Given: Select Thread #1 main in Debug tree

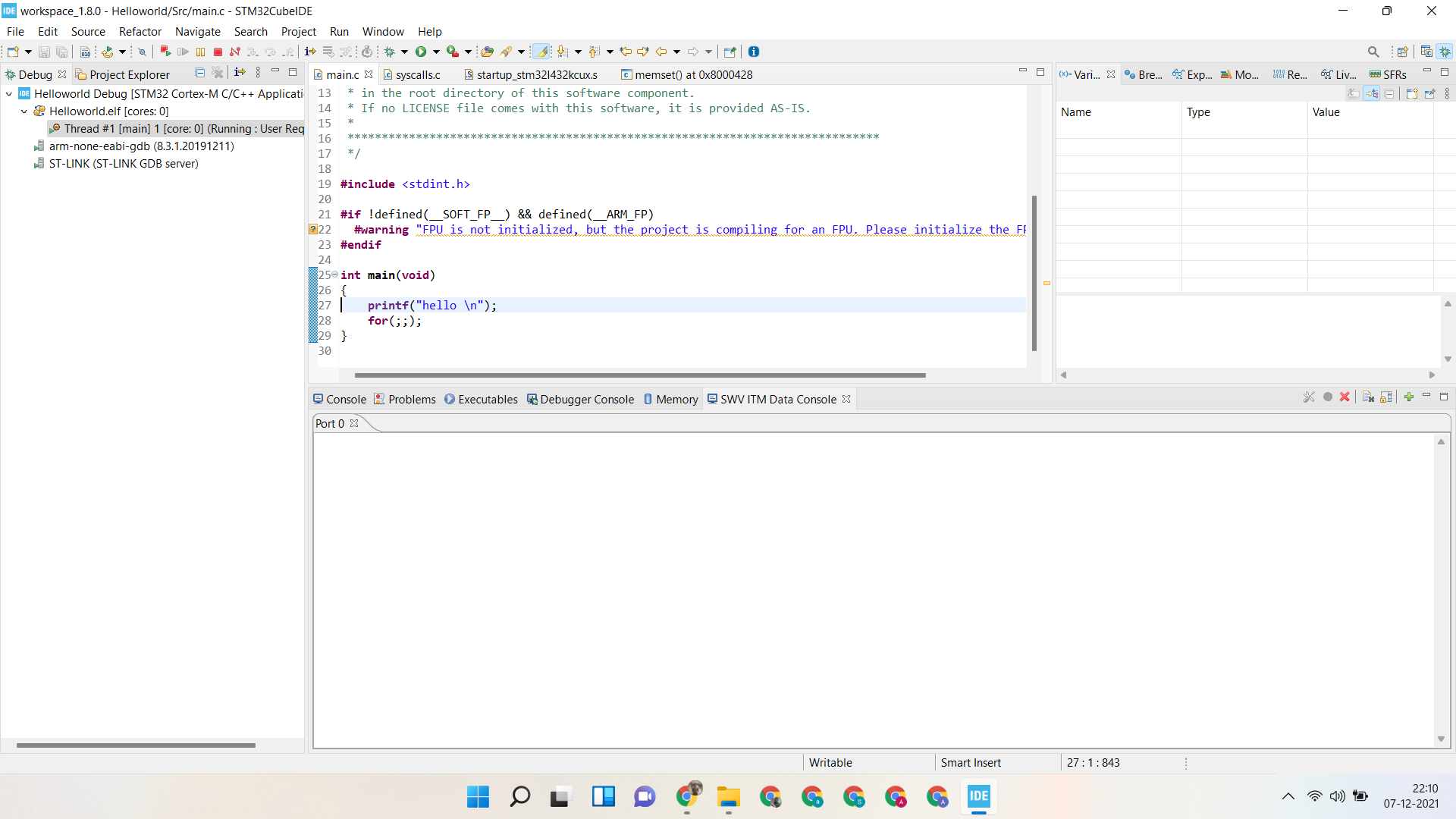Looking at the screenshot, I should click(177, 129).
